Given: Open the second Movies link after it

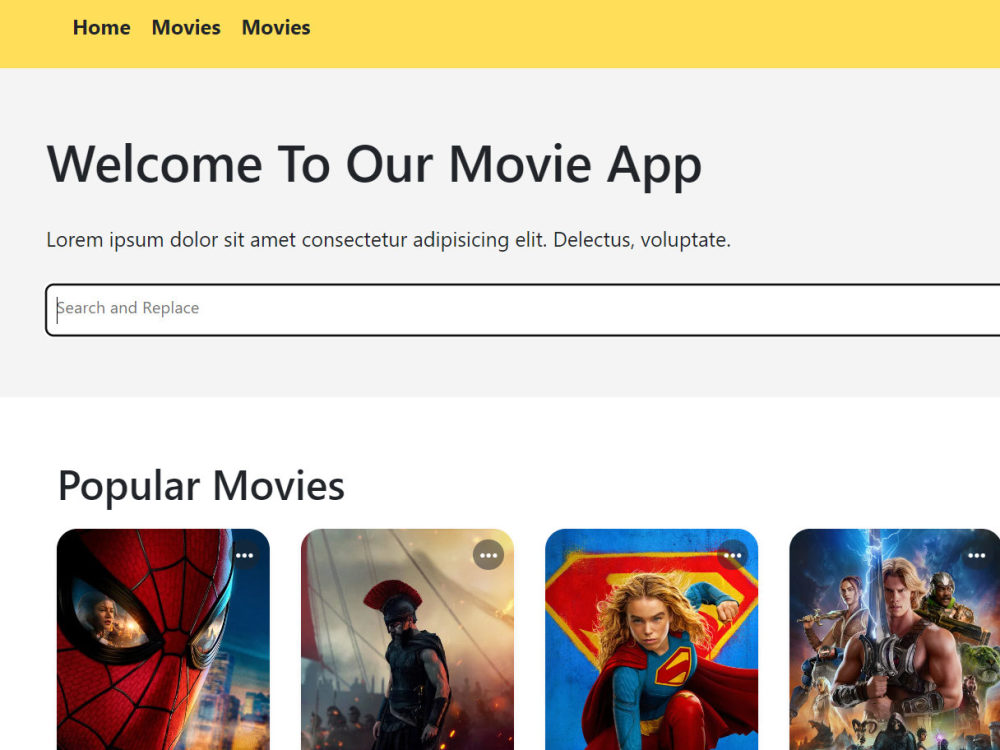Looking at the screenshot, I should pos(276,27).
